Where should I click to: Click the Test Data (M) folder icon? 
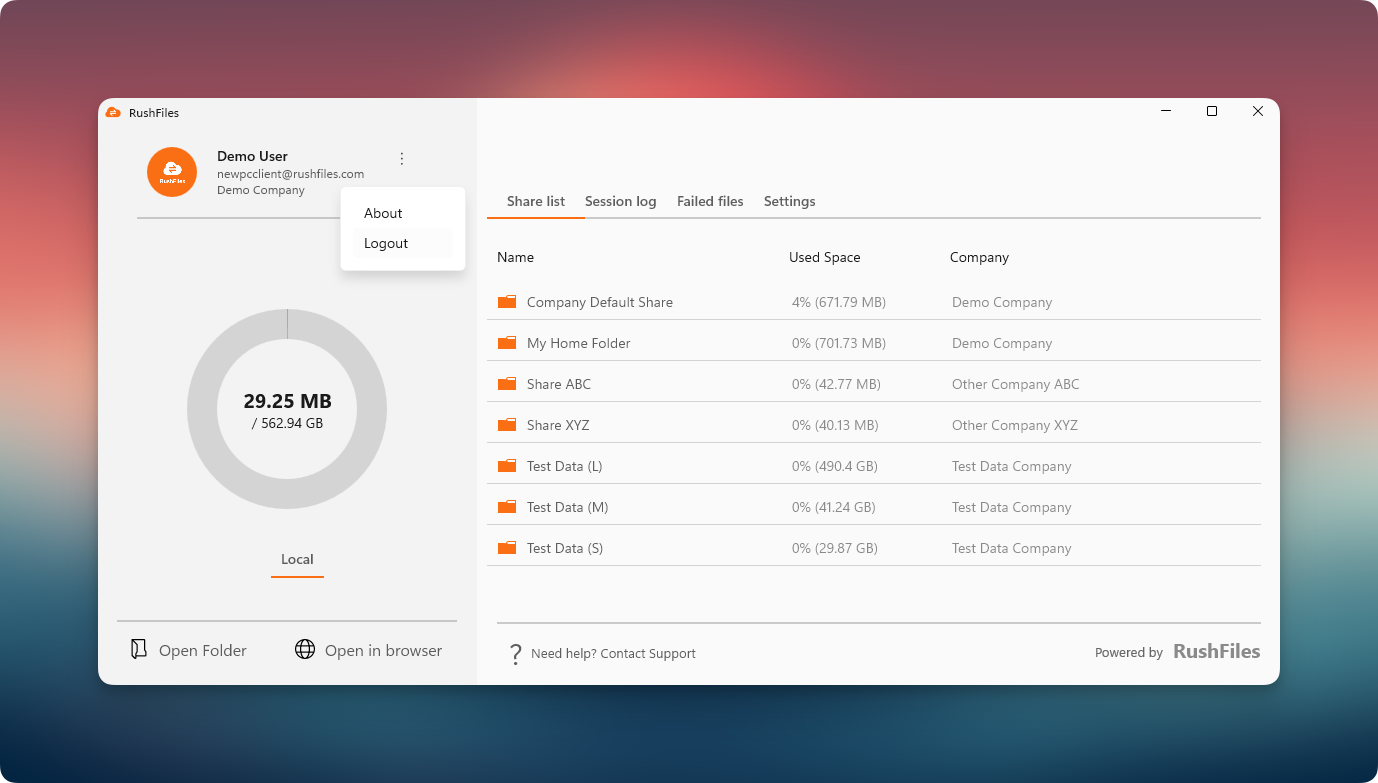[x=507, y=506]
